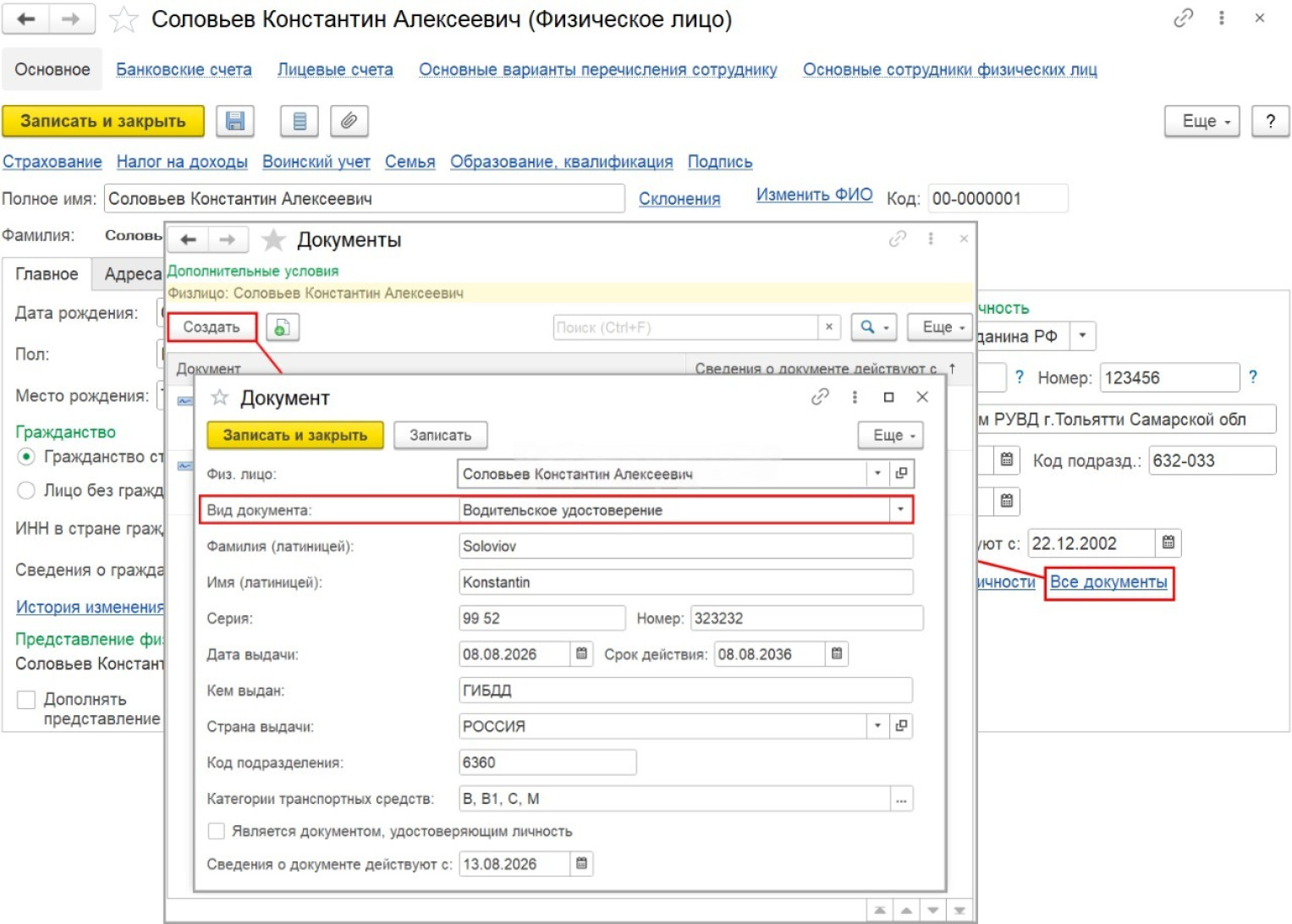
Task: Open Еще menu in Документы list
Action: click(941, 327)
